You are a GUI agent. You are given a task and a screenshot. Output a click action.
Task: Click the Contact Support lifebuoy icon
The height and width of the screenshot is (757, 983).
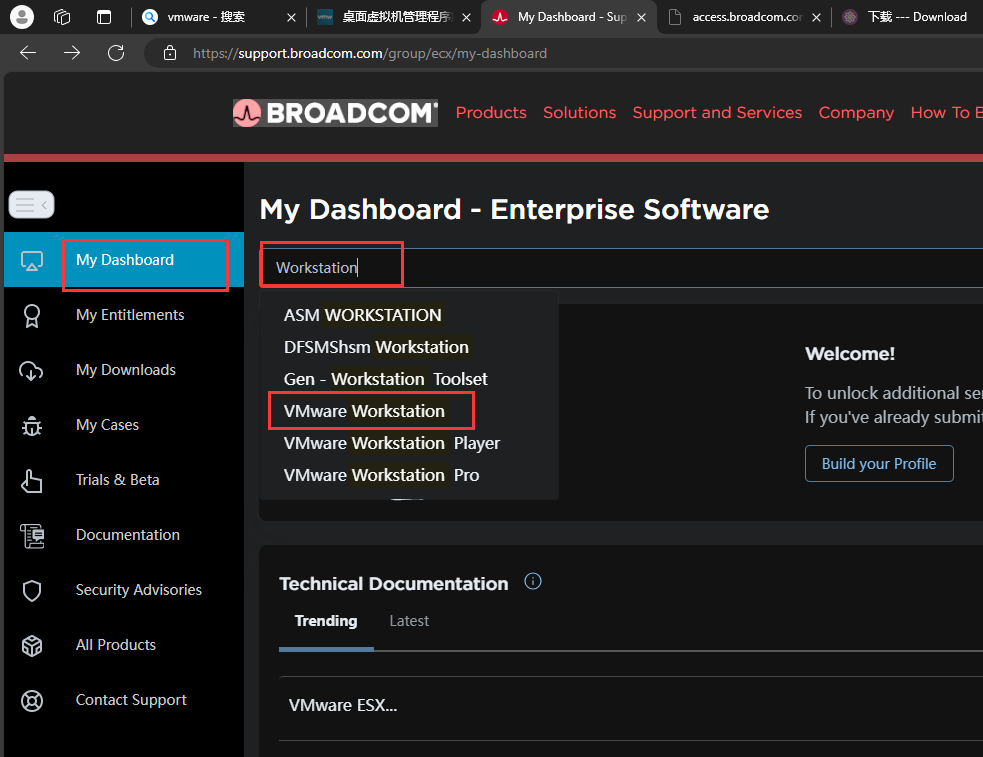point(32,701)
